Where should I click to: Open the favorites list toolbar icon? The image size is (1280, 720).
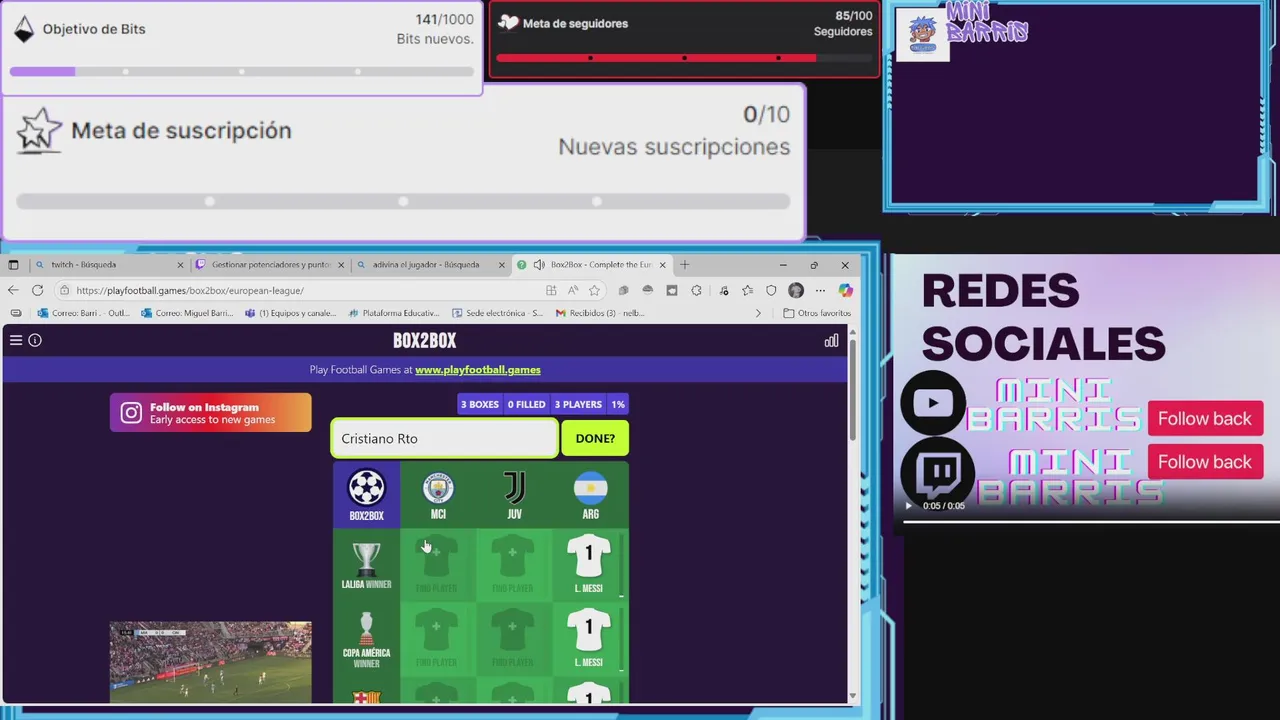tap(747, 290)
